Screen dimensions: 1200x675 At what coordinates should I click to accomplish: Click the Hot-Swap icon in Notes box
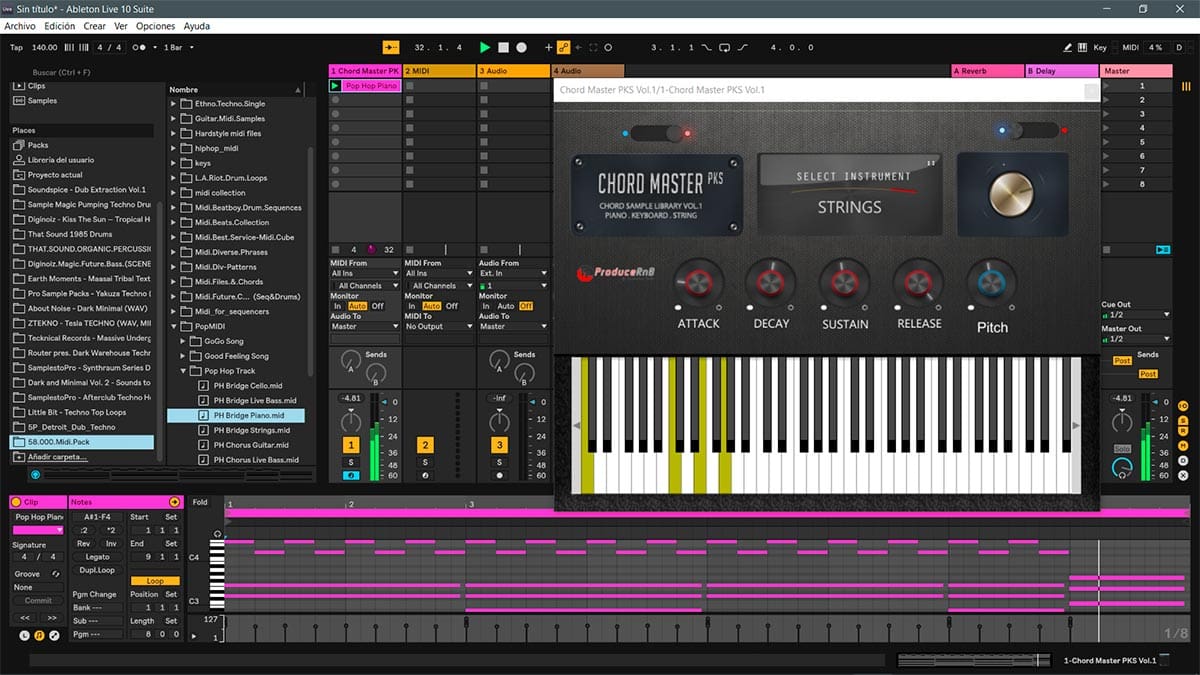pyautogui.click(x=175, y=502)
